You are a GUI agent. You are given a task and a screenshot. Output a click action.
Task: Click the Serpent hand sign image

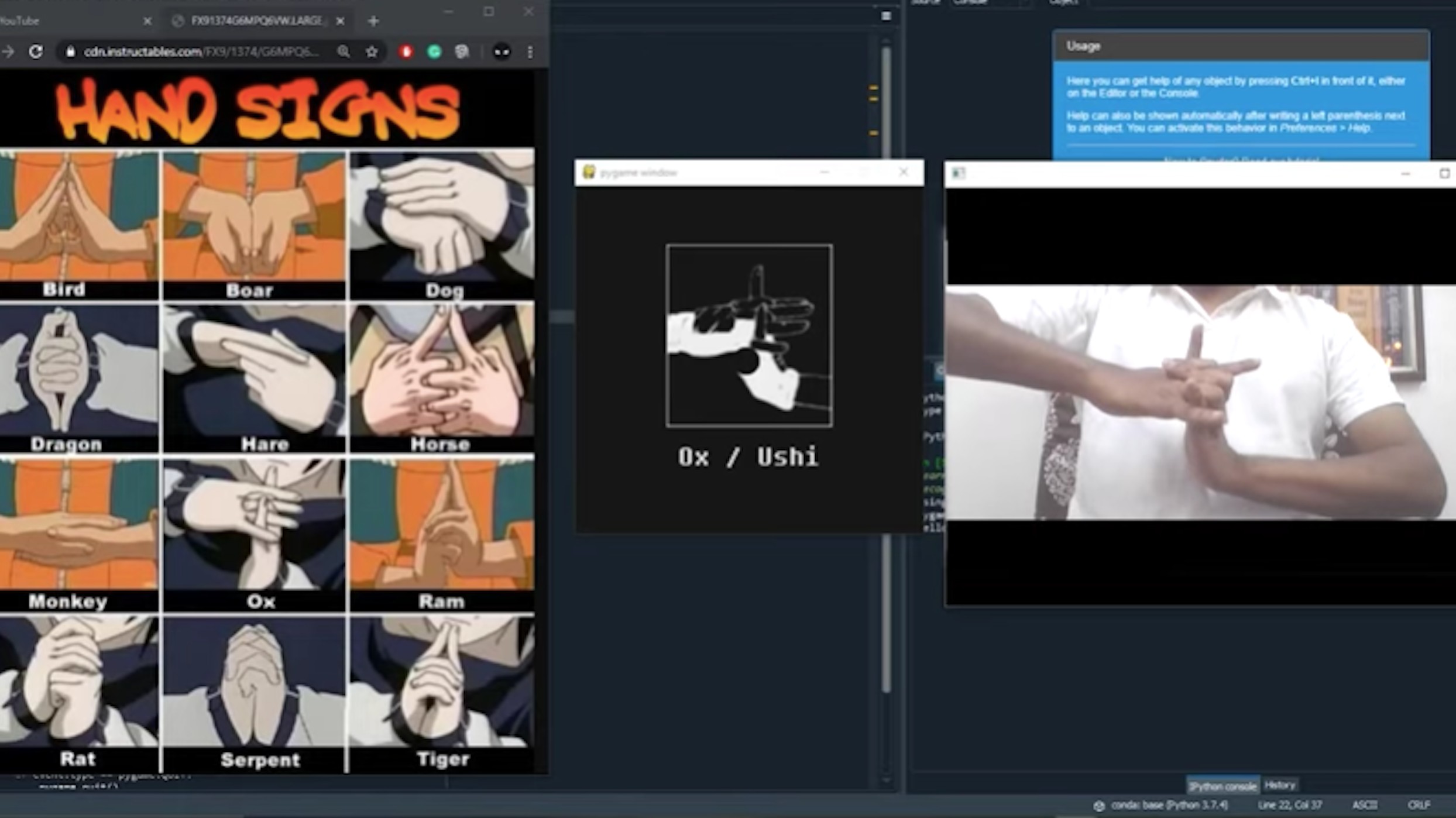(x=254, y=682)
